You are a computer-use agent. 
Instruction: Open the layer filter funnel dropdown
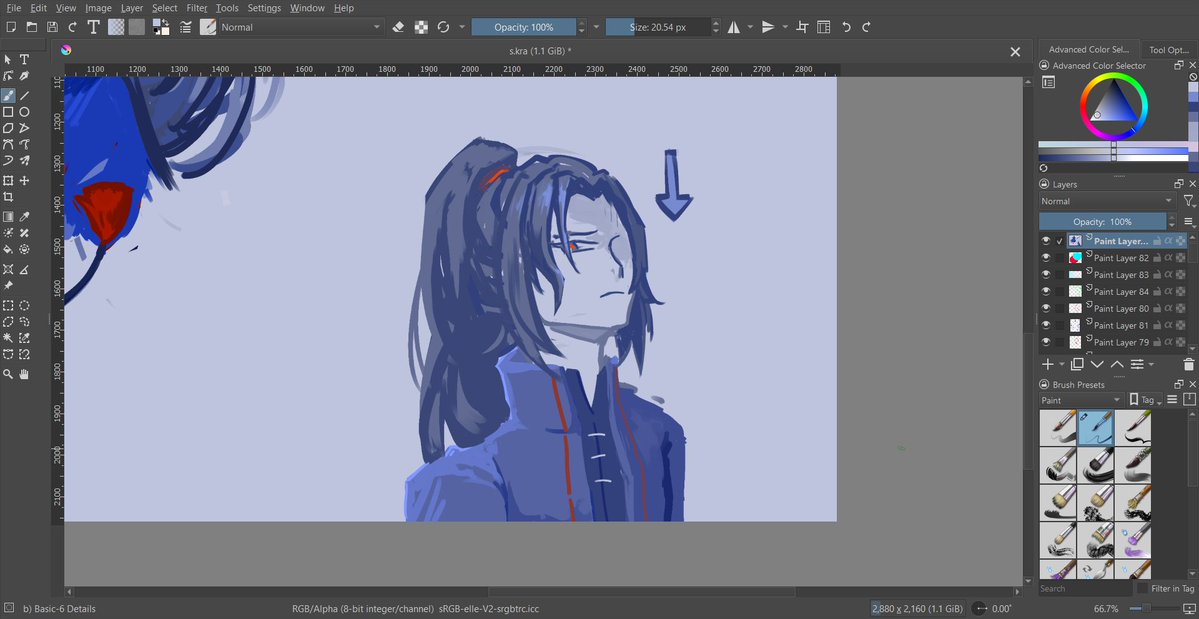pyautogui.click(x=1189, y=201)
